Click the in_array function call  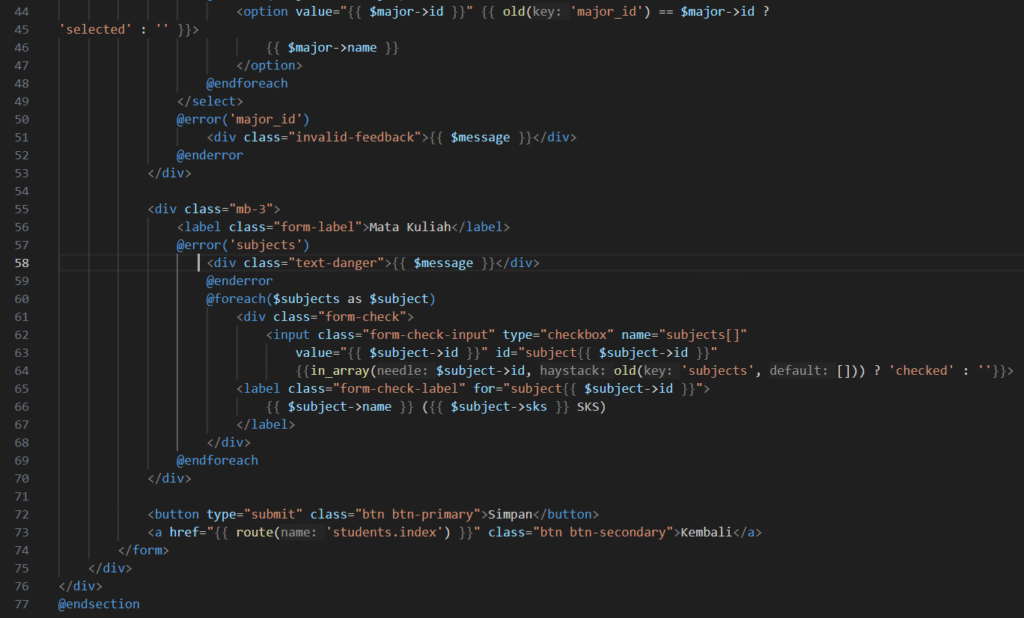(337, 371)
